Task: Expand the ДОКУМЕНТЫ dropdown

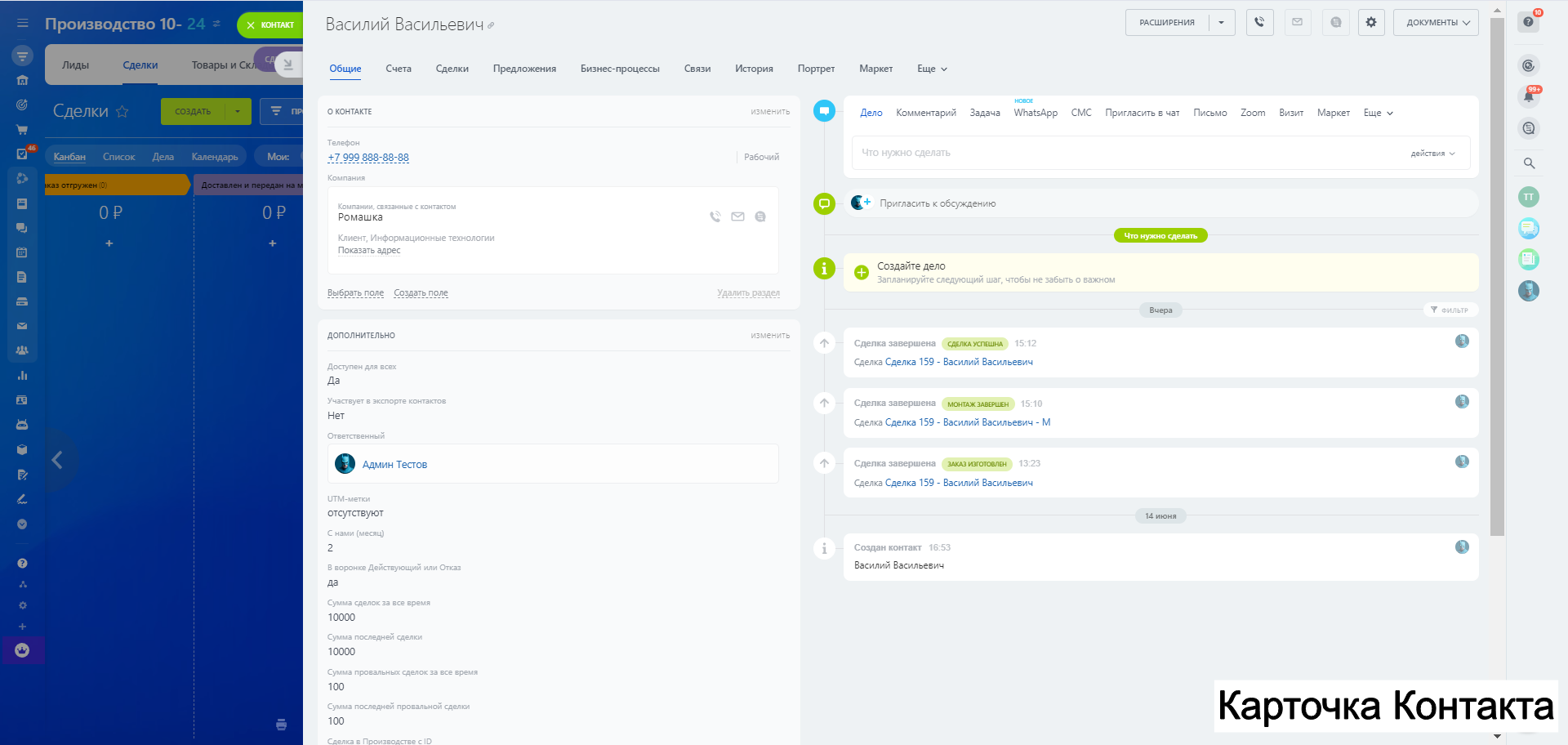Action: (1436, 23)
